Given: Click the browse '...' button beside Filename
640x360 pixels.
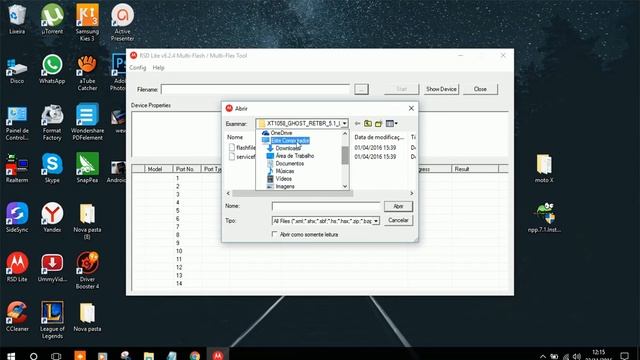Looking at the screenshot, I should pyautogui.click(x=361, y=89).
